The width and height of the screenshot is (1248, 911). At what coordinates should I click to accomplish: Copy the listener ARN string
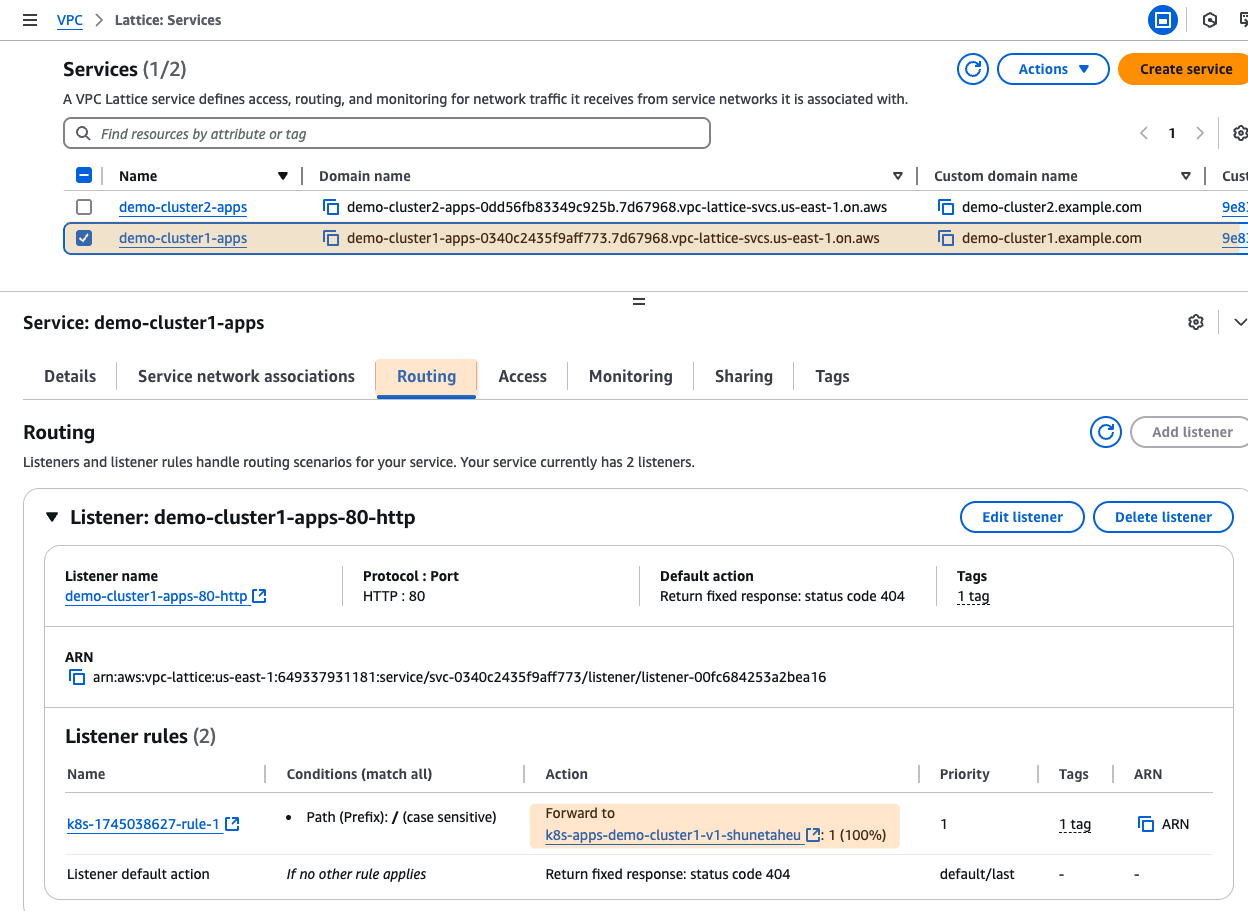pos(77,678)
